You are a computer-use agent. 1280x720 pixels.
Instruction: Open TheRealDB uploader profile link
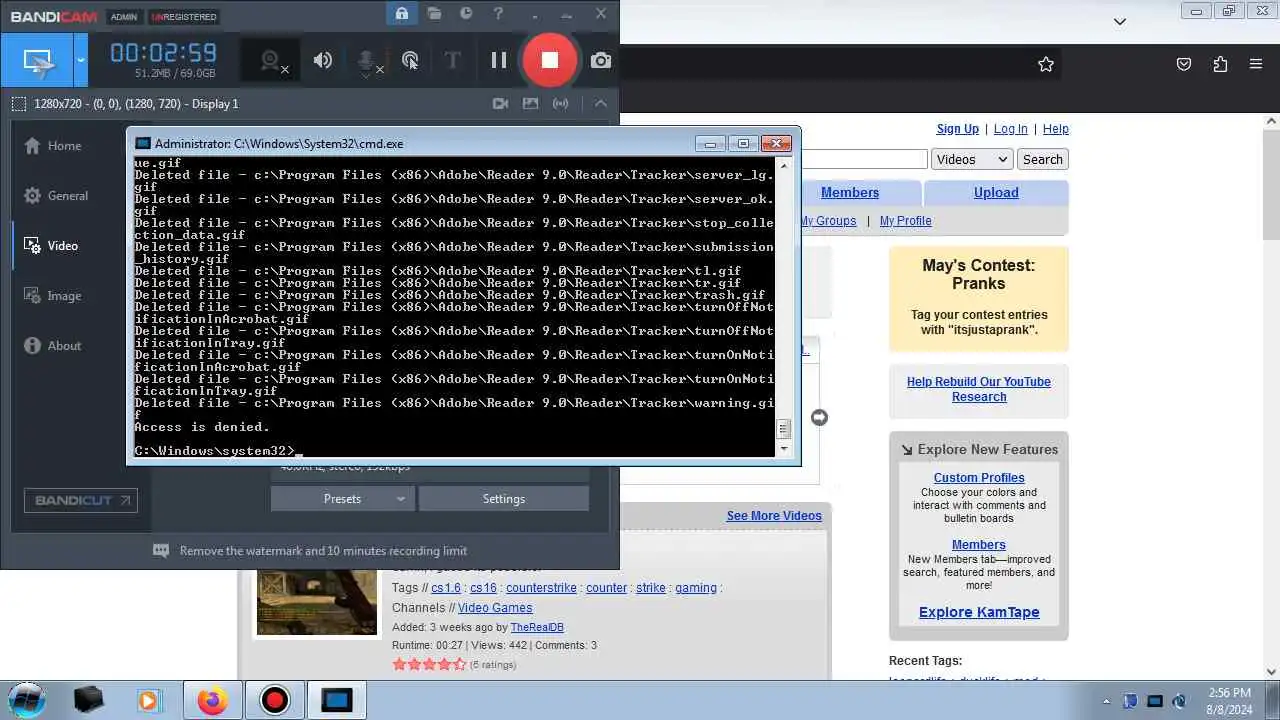pyautogui.click(x=537, y=628)
